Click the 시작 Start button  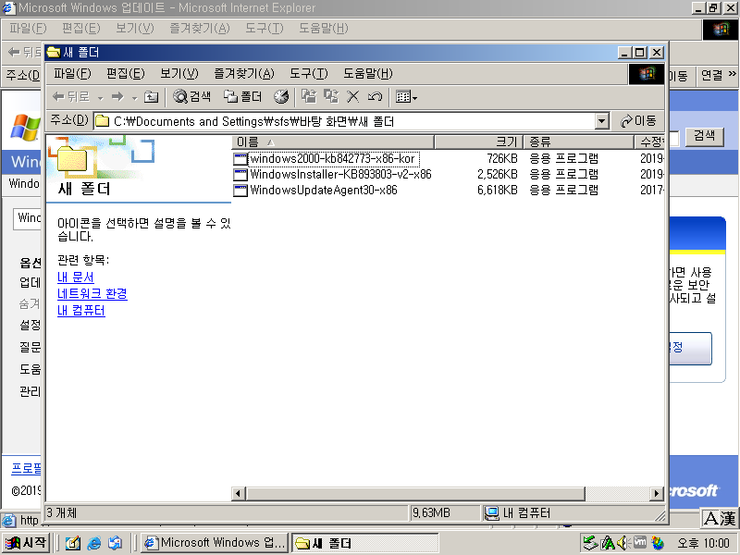[x=26, y=543]
